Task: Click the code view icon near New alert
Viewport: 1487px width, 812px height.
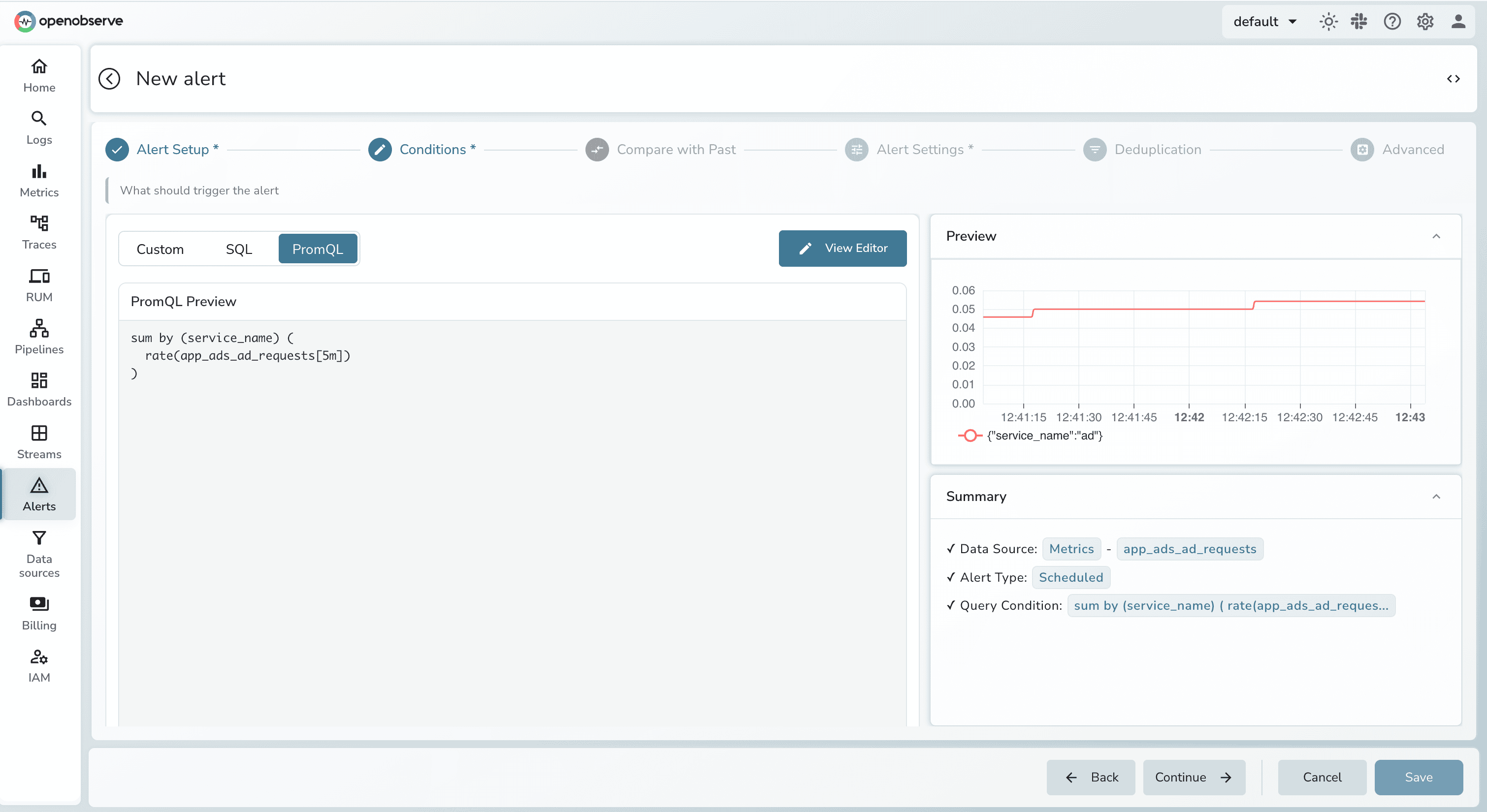Action: pyautogui.click(x=1454, y=78)
